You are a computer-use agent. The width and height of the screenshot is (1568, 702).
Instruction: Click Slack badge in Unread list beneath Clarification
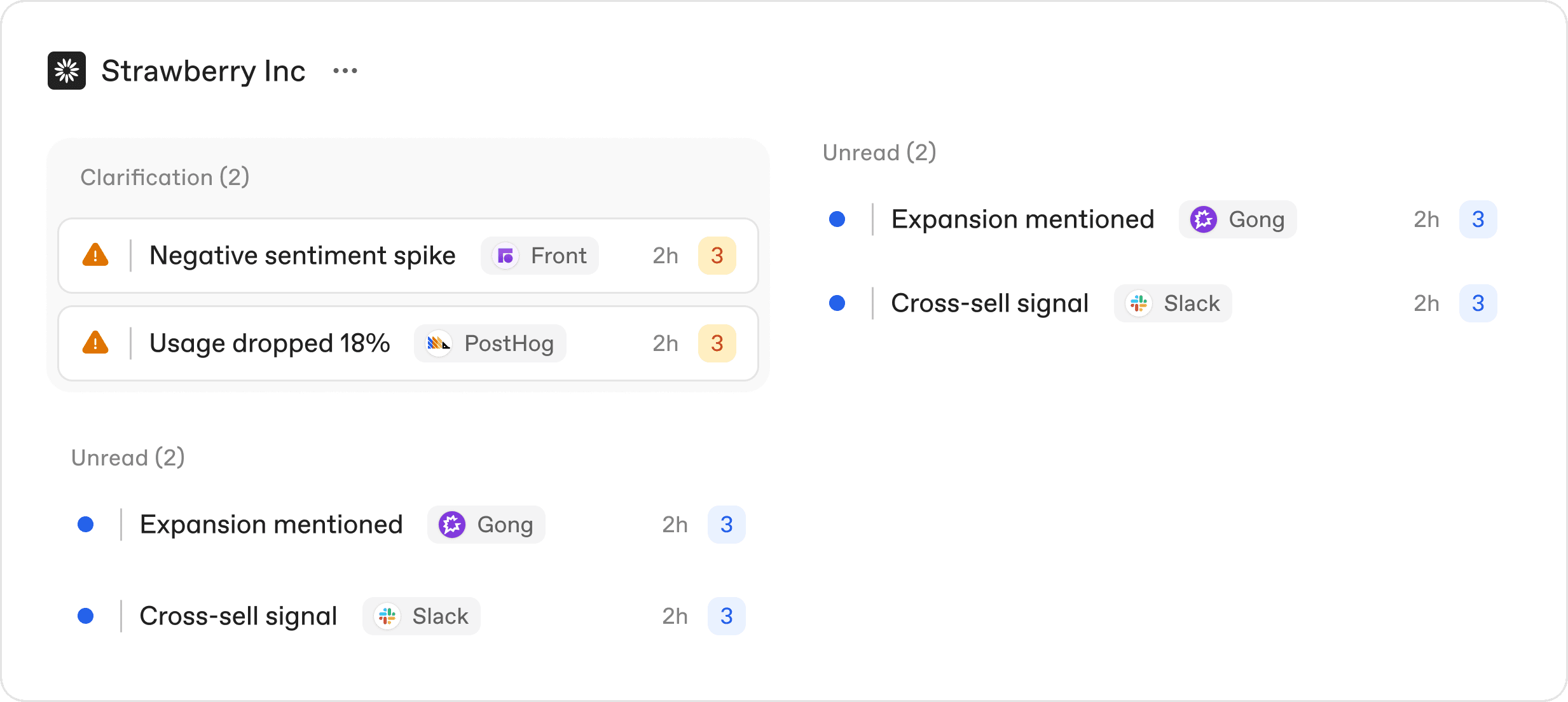(x=422, y=616)
